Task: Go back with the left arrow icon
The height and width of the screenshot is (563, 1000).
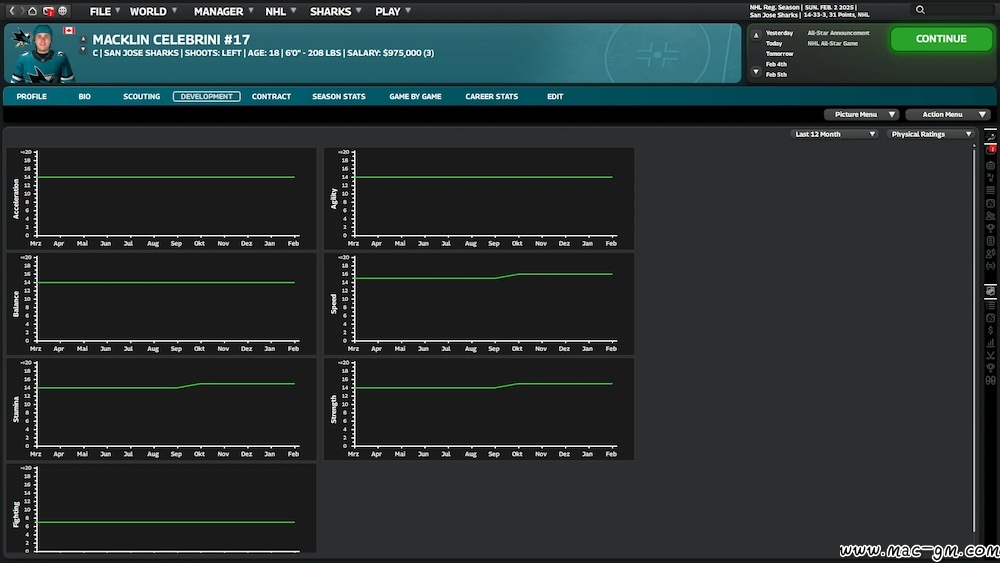Action: coord(11,11)
